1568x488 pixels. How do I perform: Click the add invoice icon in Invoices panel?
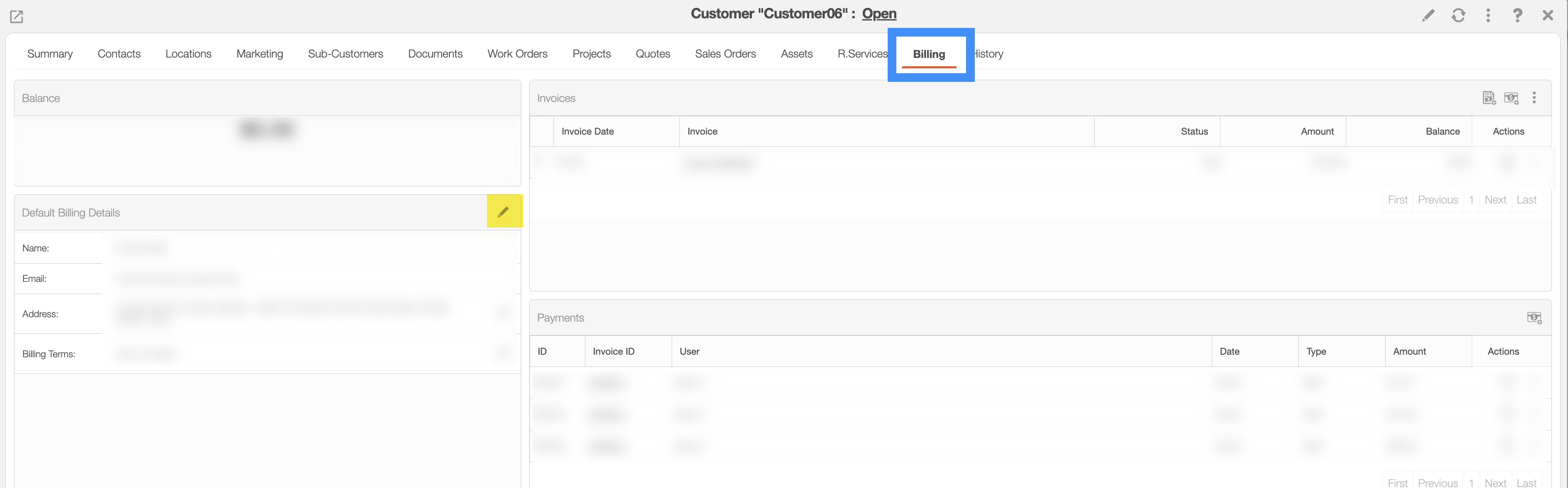pyautogui.click(x=1489, y=98)
